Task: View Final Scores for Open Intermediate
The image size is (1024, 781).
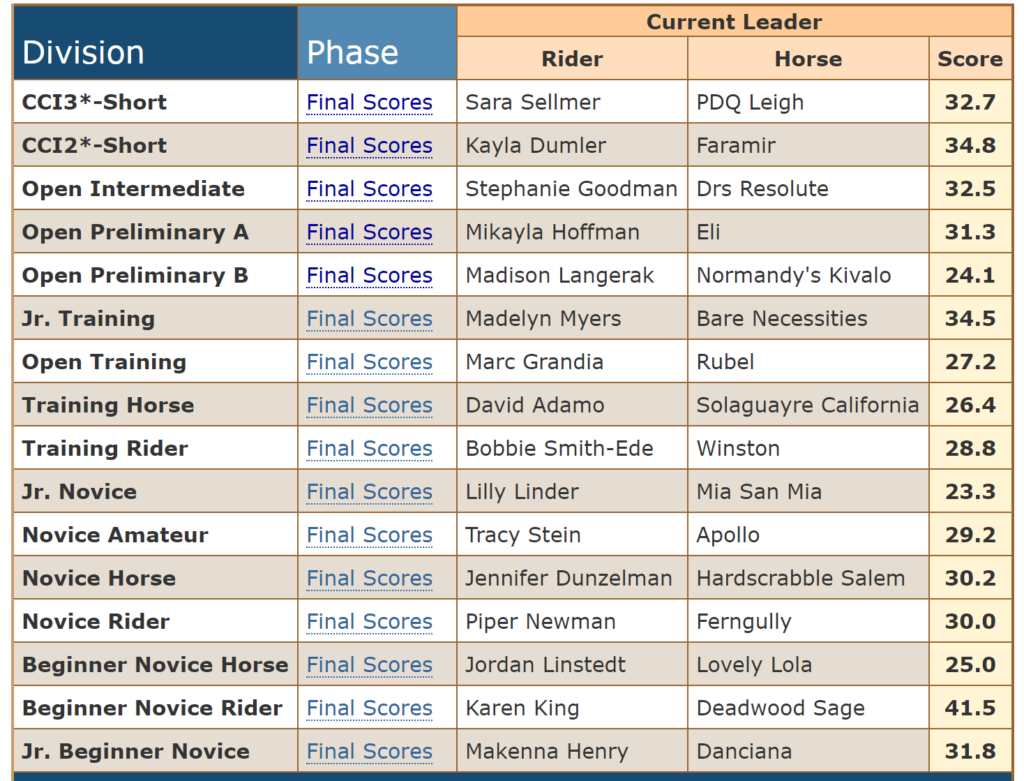Action: point(370,189)
